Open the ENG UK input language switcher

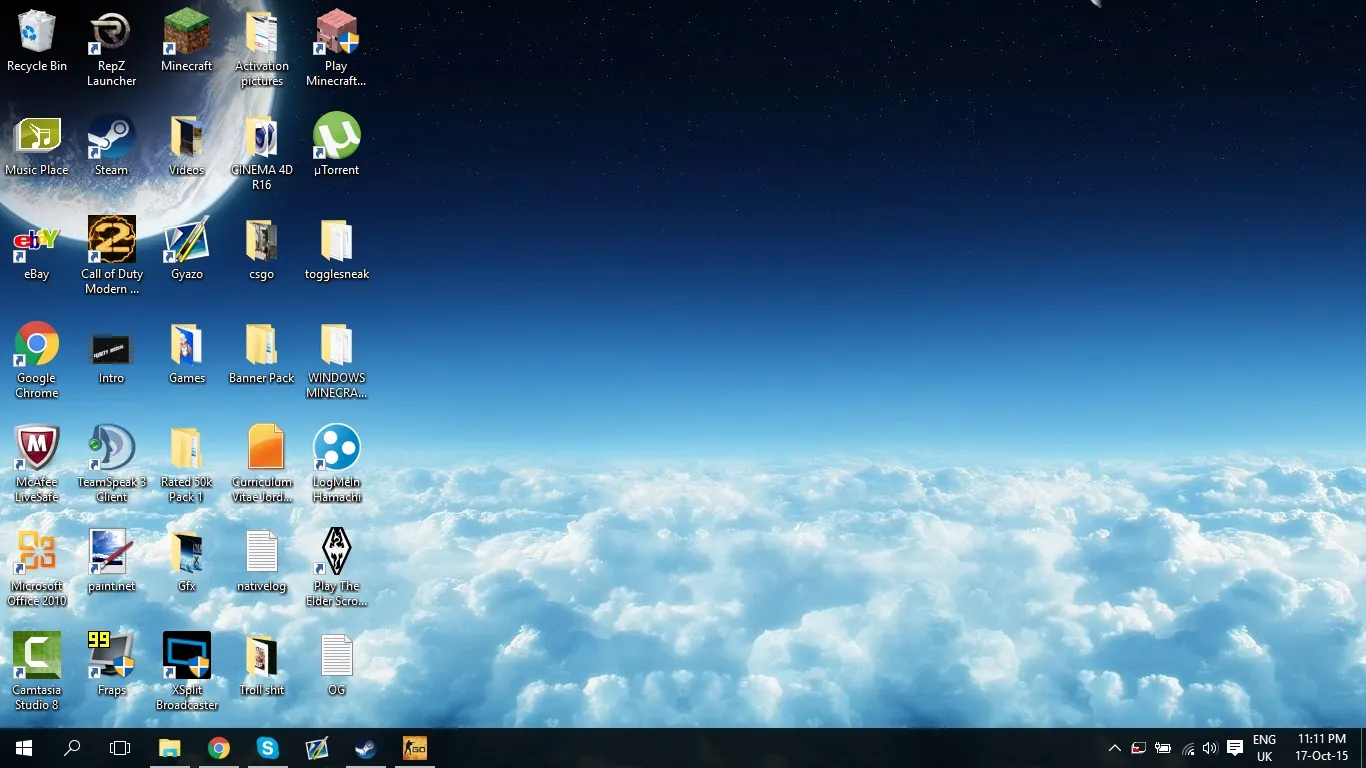click(1264, 748)
